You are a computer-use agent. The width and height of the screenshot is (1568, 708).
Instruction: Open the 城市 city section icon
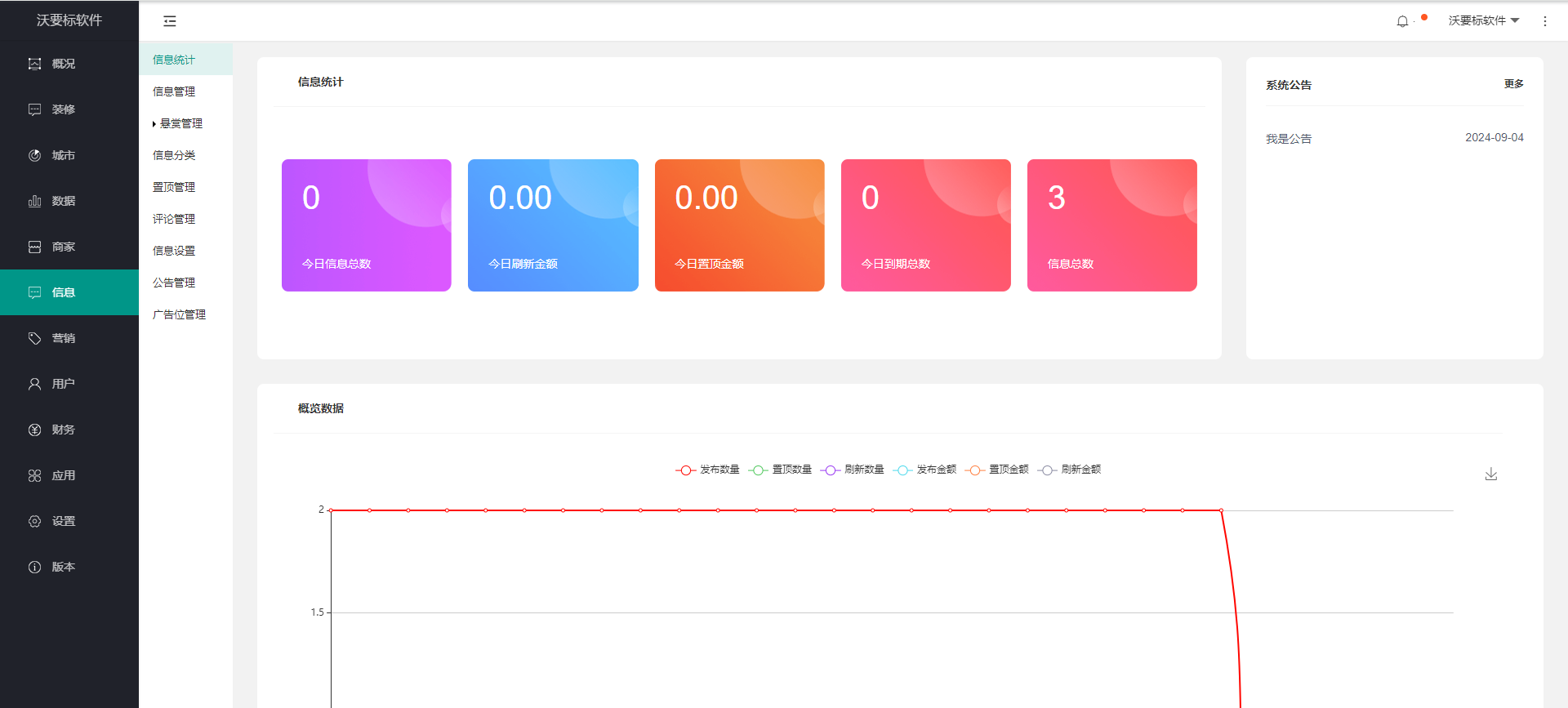35,155
